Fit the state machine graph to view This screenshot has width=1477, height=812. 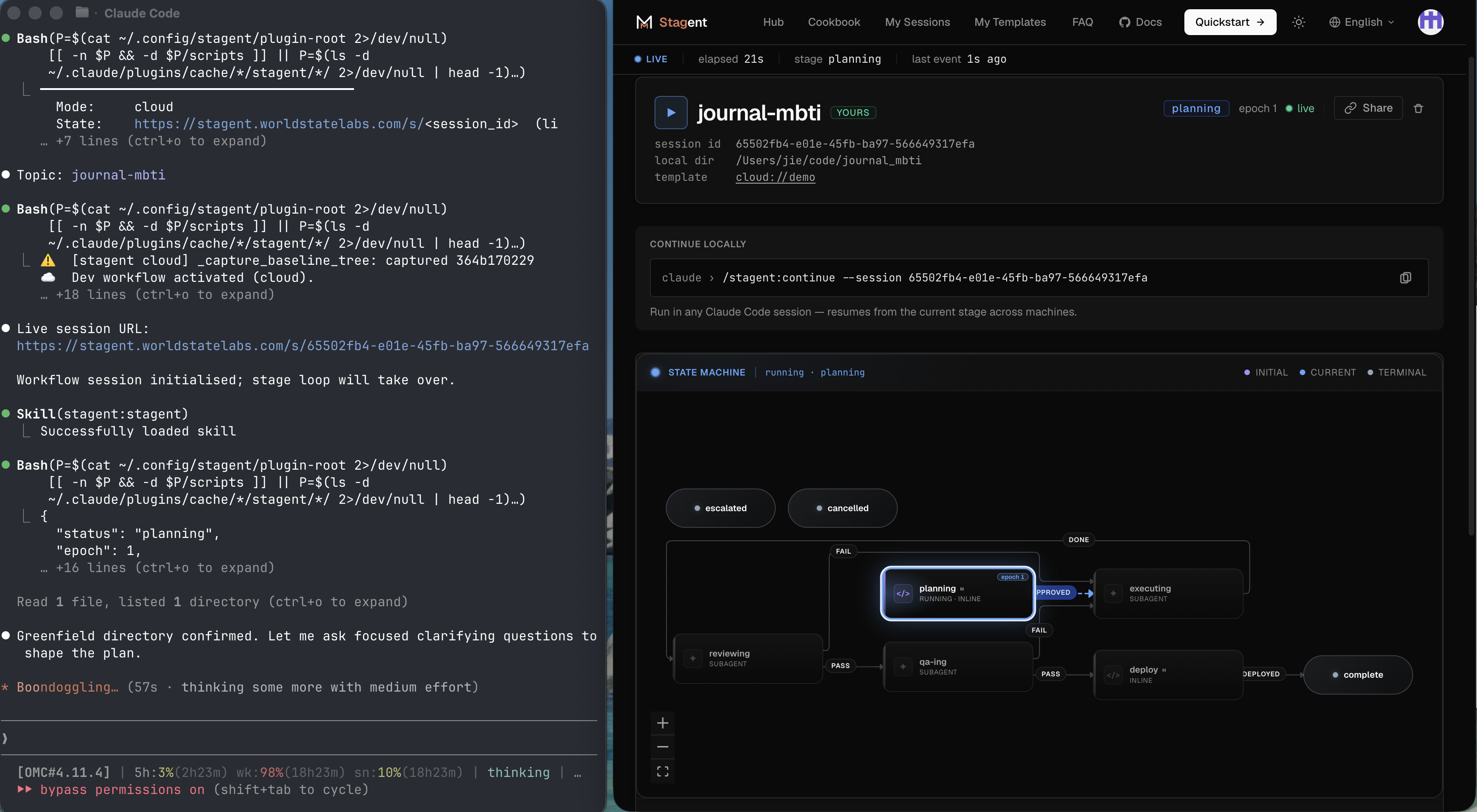(x=662, y=771)
